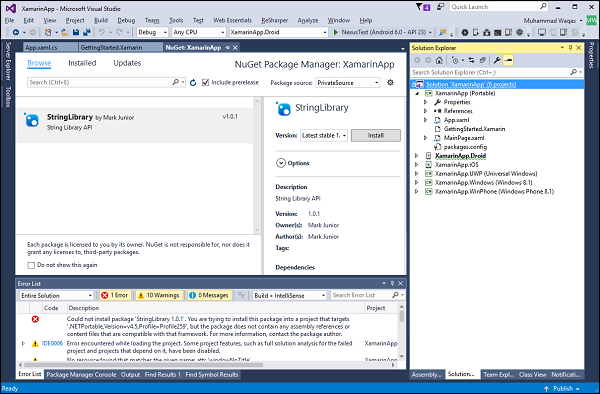Screen dimensions: 600x394
Task: Click the Error List vertical scrollbar
Action: pos(401,332)
